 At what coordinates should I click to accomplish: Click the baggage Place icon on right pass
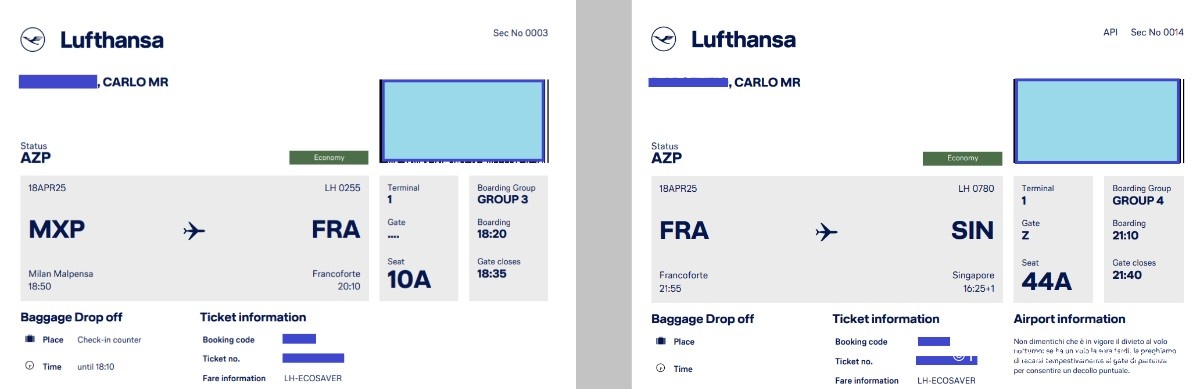point(660,341)
